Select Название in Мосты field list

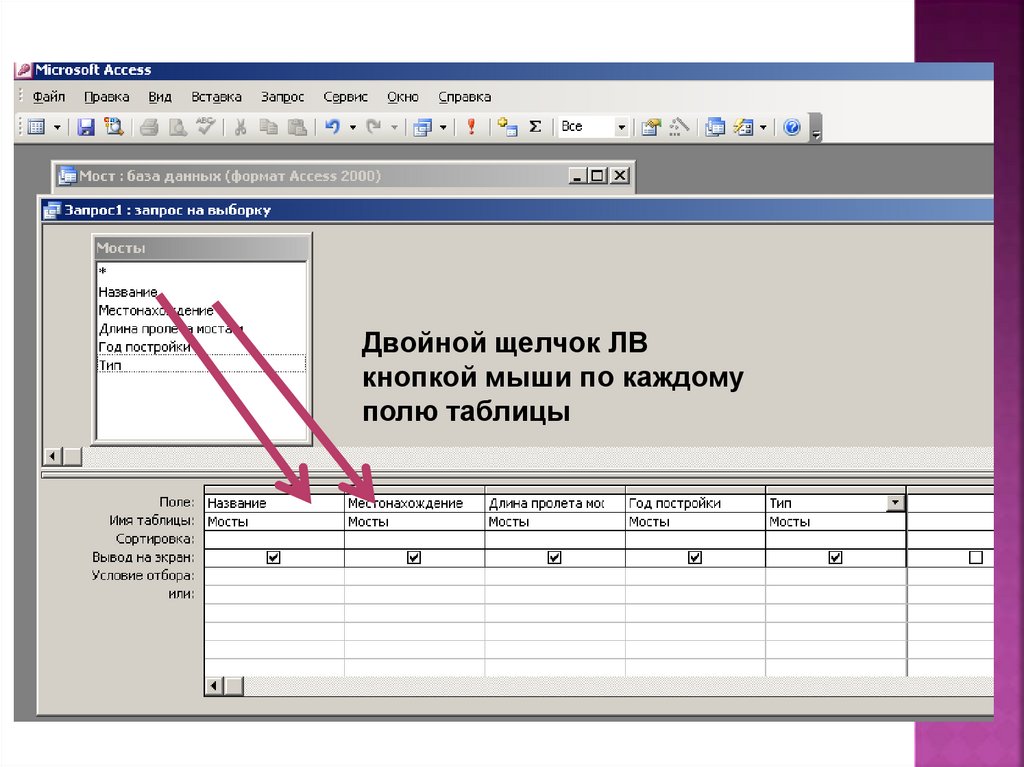point(200,292)
